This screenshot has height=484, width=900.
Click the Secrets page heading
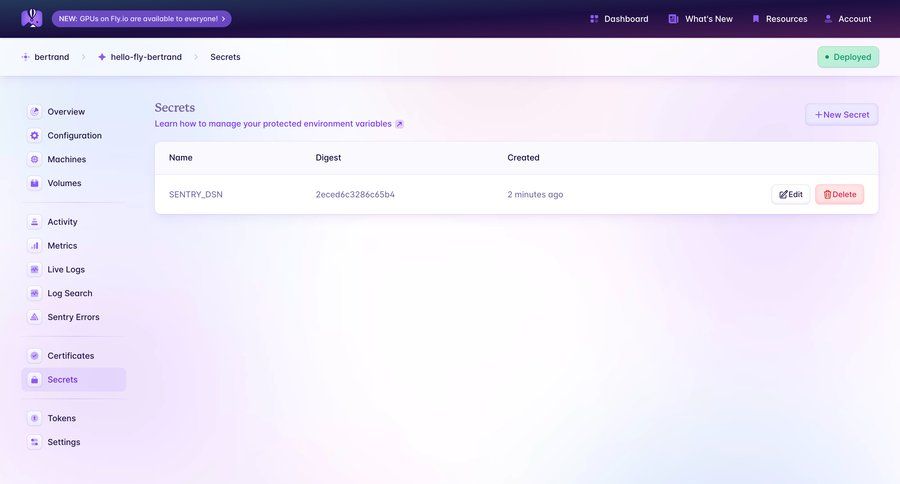[174, 107]
